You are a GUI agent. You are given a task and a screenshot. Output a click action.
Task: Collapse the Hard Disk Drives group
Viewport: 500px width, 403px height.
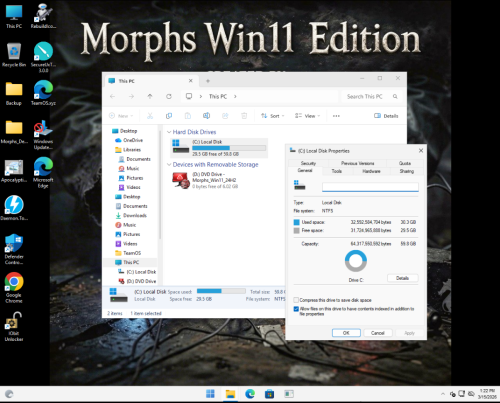click(x=169, y=132)
